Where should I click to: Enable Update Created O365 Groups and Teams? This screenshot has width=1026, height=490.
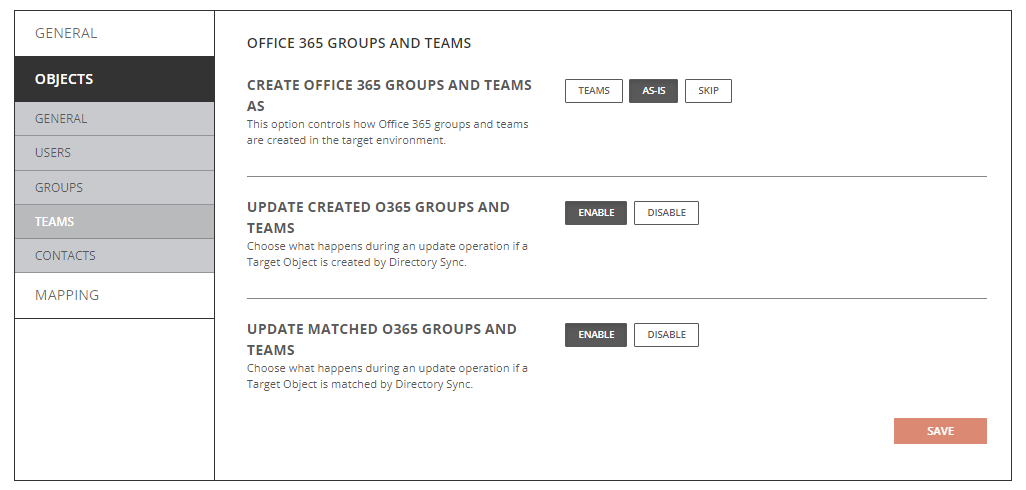click(596, 213)
